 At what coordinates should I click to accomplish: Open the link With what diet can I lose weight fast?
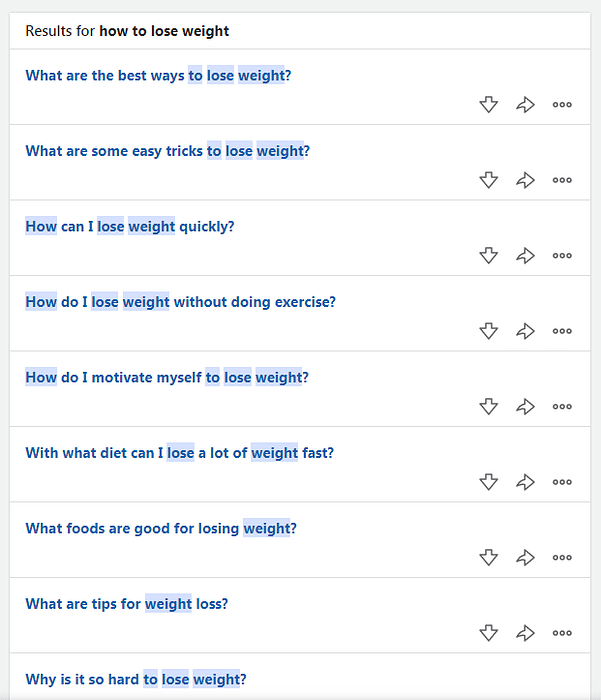[x=179, y=453]
